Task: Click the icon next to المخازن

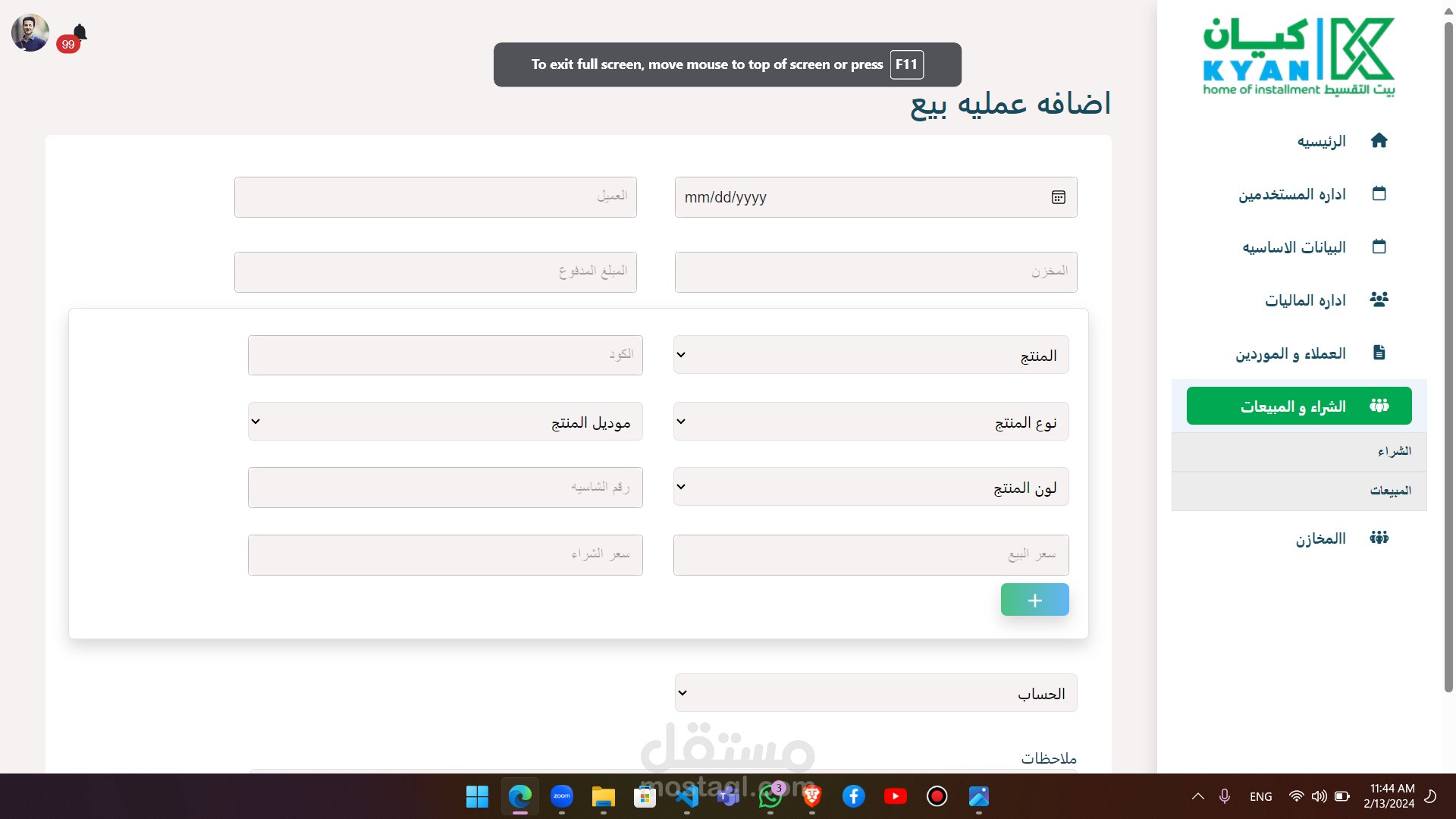Action: coord(1379,538)
